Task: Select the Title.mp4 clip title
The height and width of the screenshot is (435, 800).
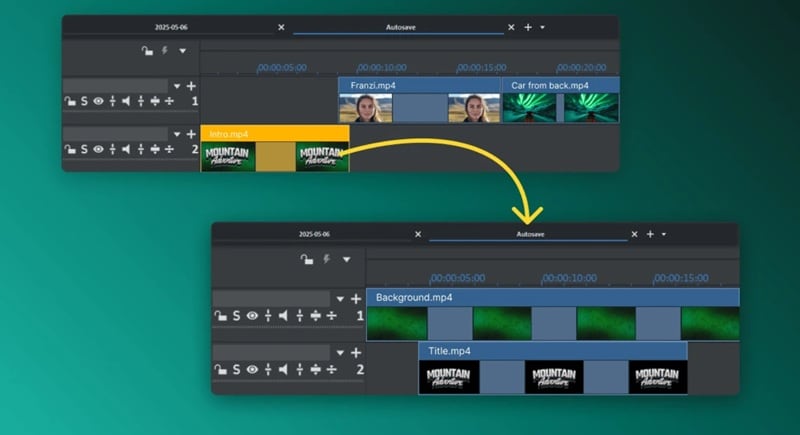Action: point(449,351)
